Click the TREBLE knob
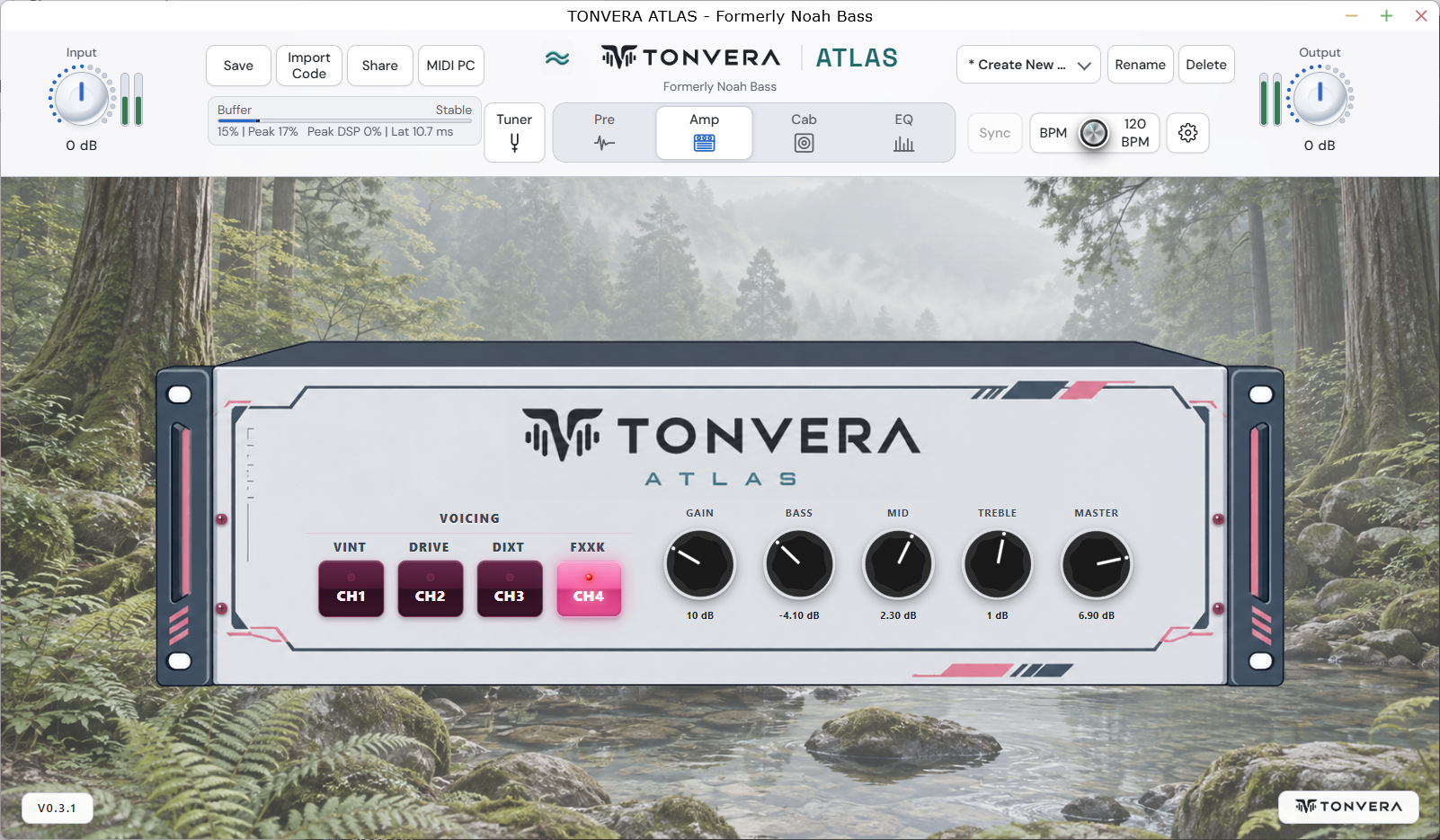 [x=998, y=564]
